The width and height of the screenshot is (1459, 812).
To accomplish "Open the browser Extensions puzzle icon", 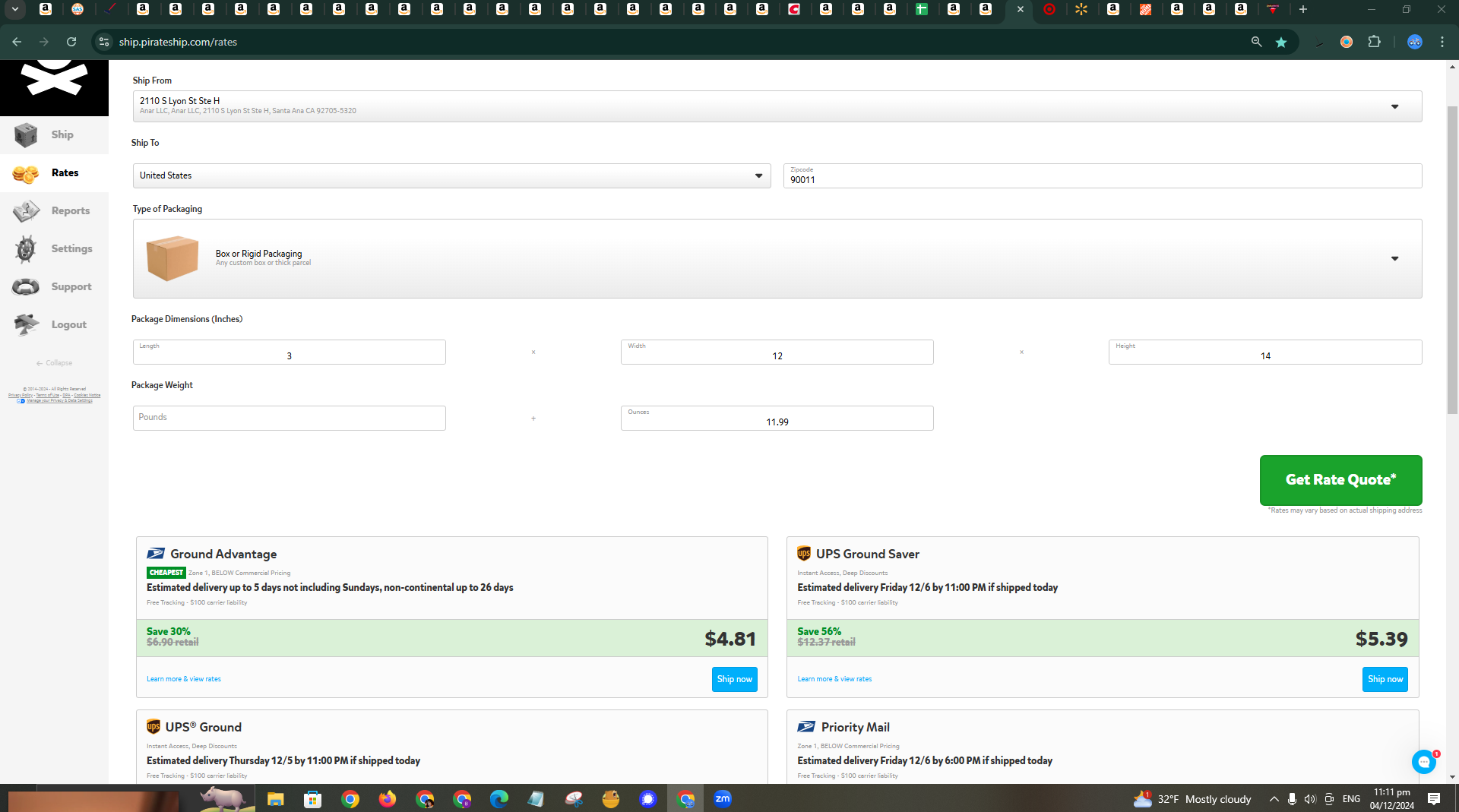I will tap(1374, 42).
